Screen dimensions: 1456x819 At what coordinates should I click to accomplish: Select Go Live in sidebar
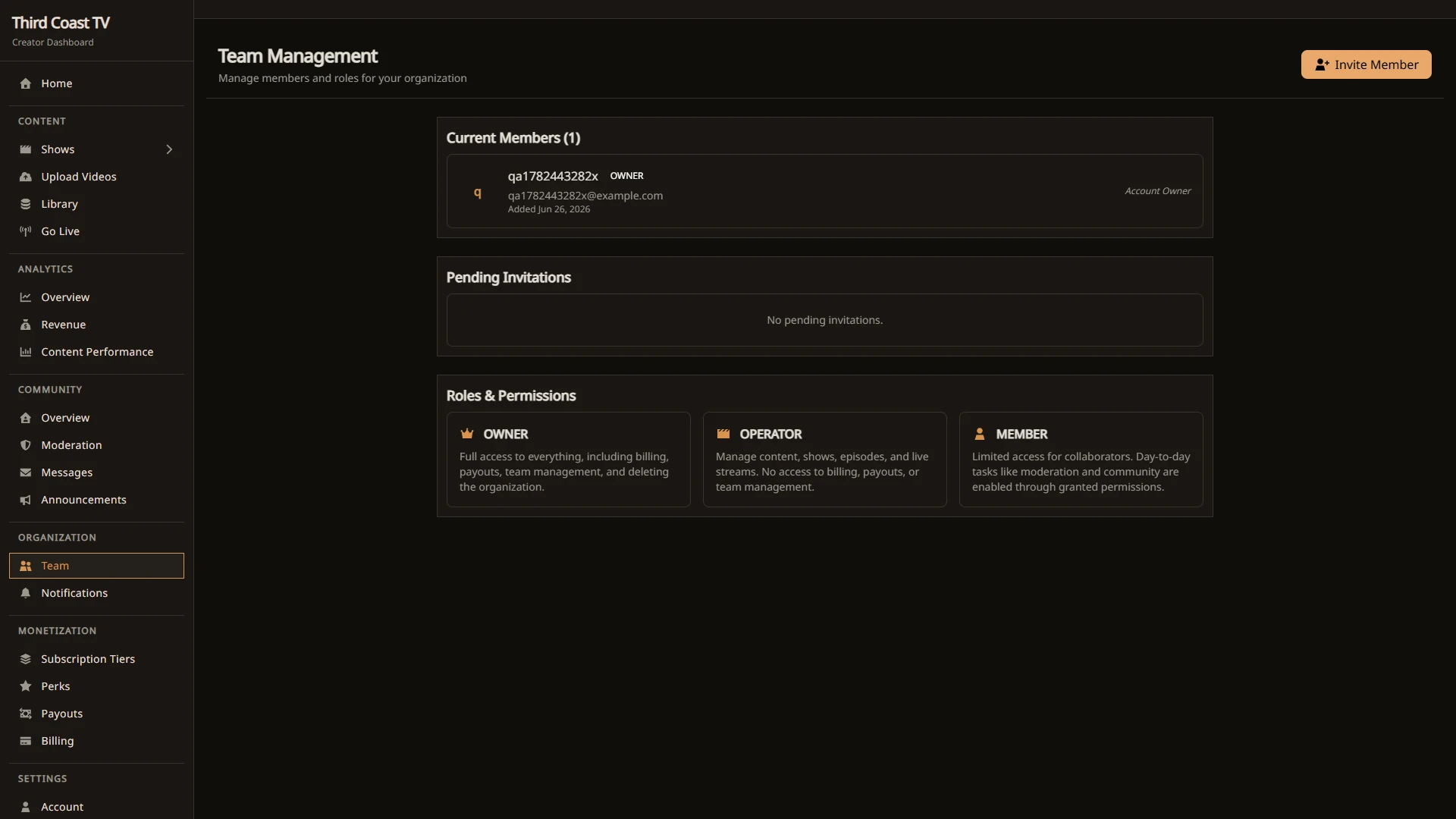tap(96, 231)
